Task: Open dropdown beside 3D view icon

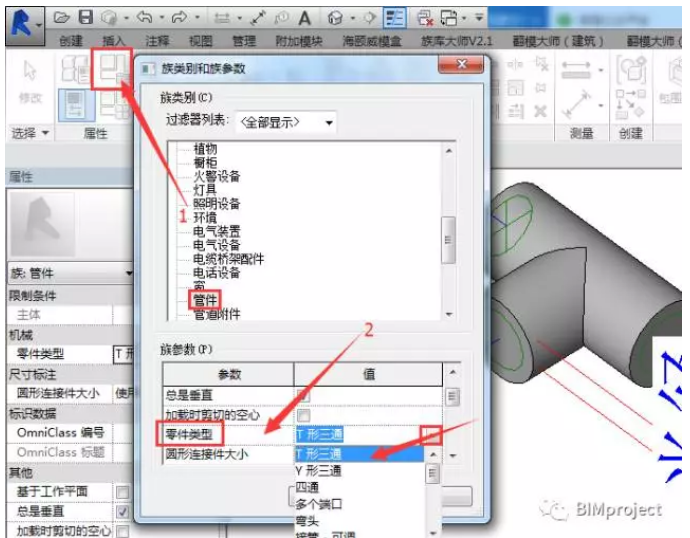Action: (352, 18)
